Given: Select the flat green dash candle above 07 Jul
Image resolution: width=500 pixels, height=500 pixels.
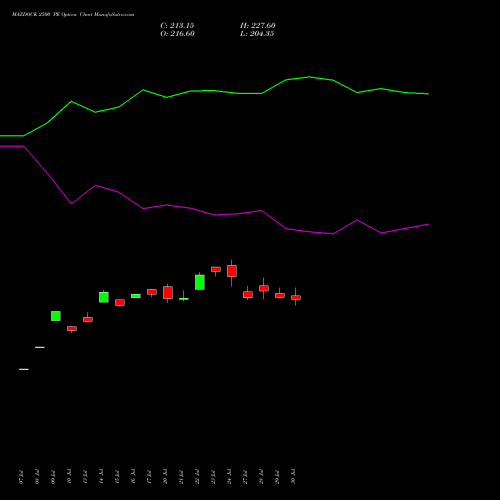Looking at the screenshot, I should coord(24,369).
